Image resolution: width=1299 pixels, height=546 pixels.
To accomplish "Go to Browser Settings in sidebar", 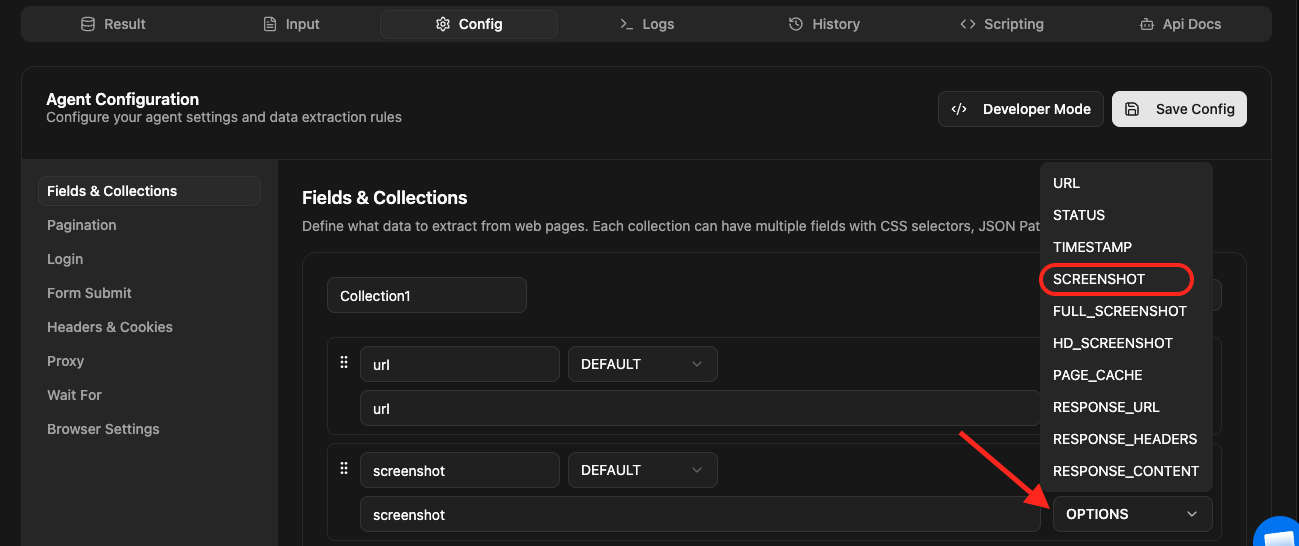I will pyautogui.click(x=103, y=429).
